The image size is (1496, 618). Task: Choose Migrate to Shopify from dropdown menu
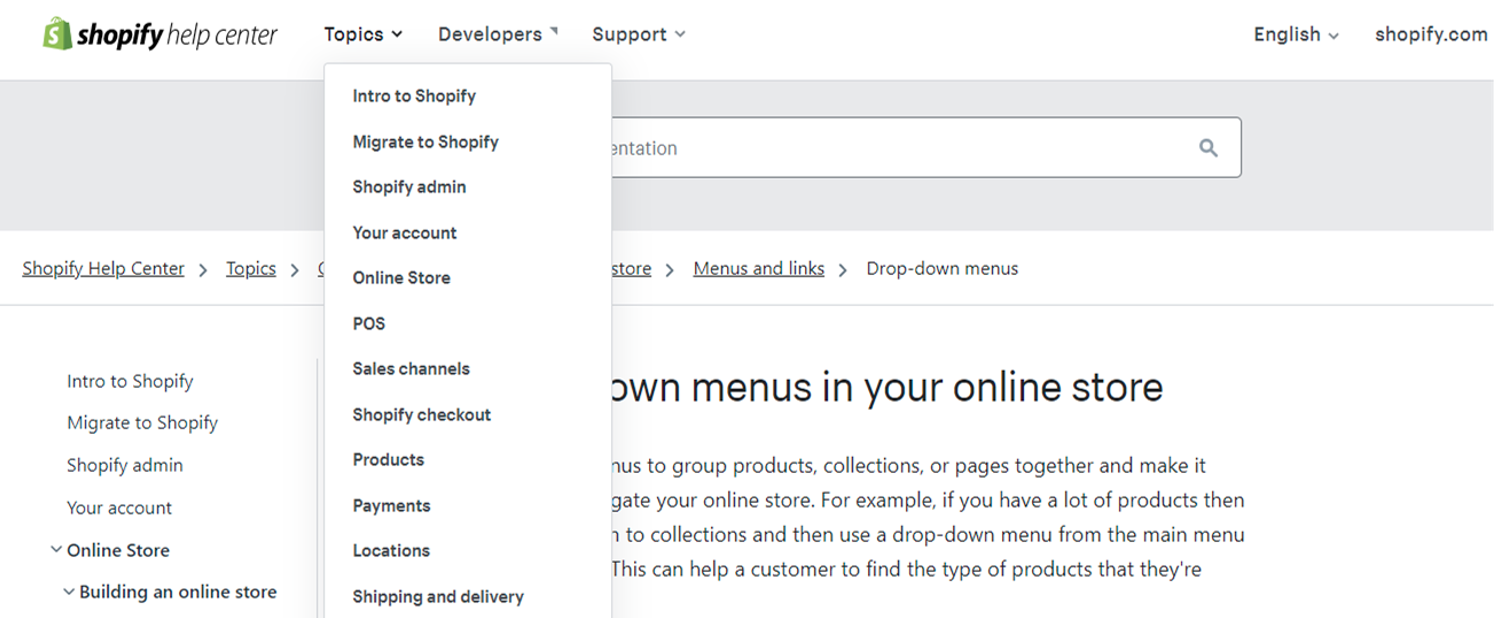(425, 142)
